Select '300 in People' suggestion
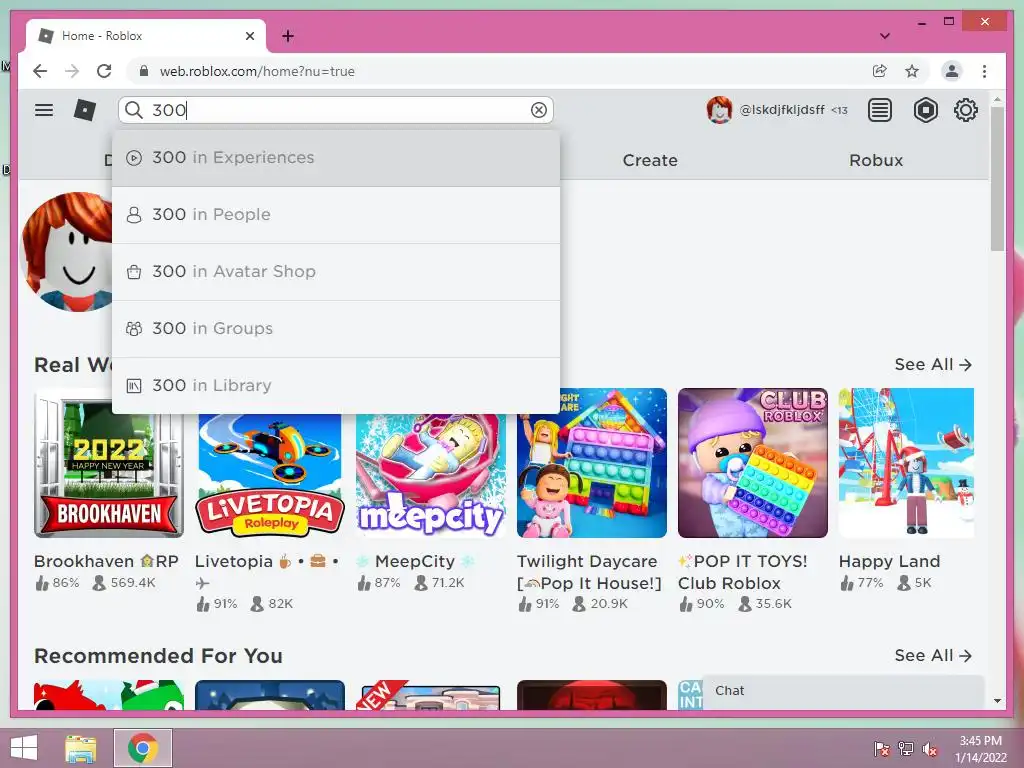The height and width of the screenshot is (768, 1024). [336, 215]
